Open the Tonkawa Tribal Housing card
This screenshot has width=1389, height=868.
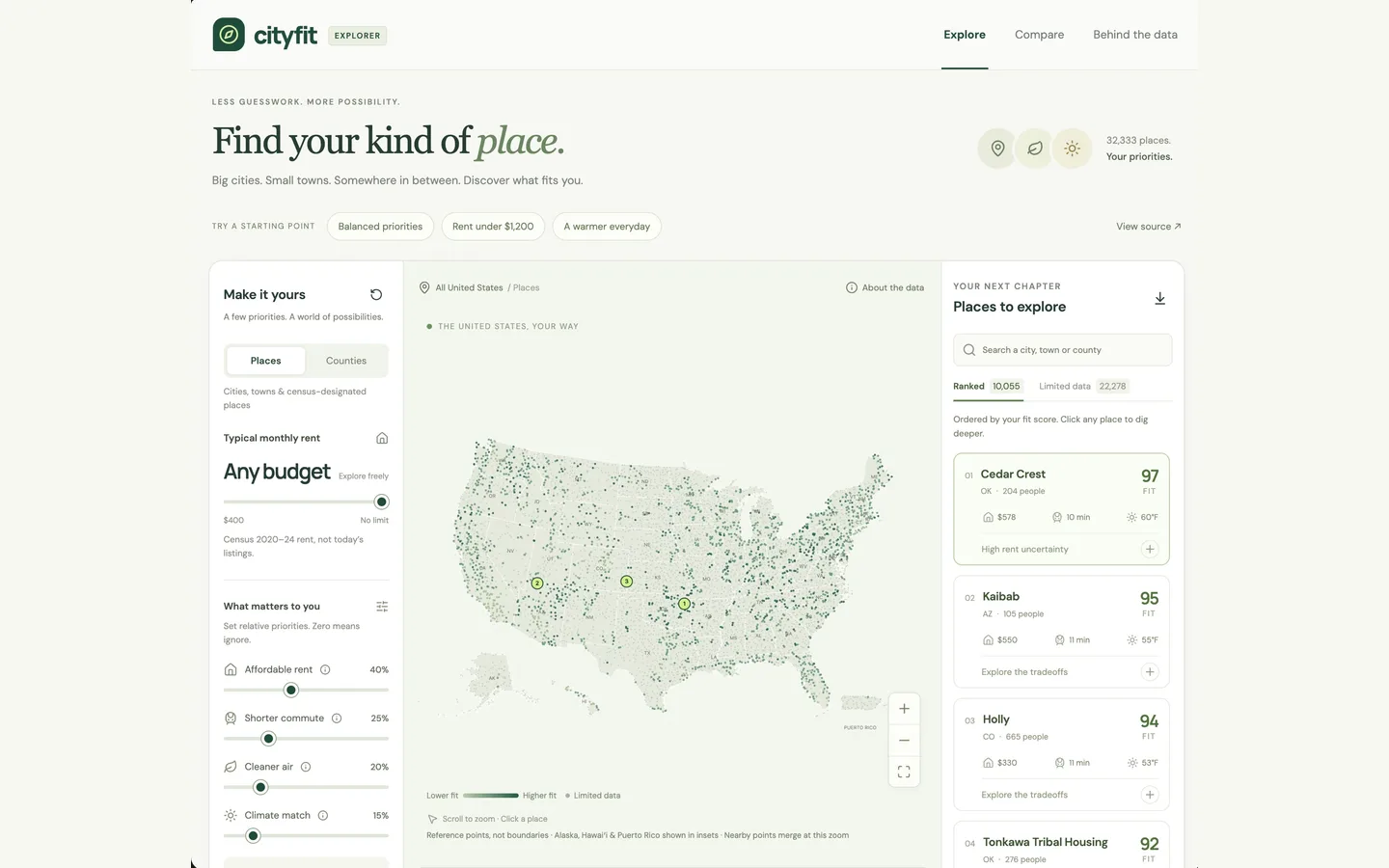coord(1062,845)
